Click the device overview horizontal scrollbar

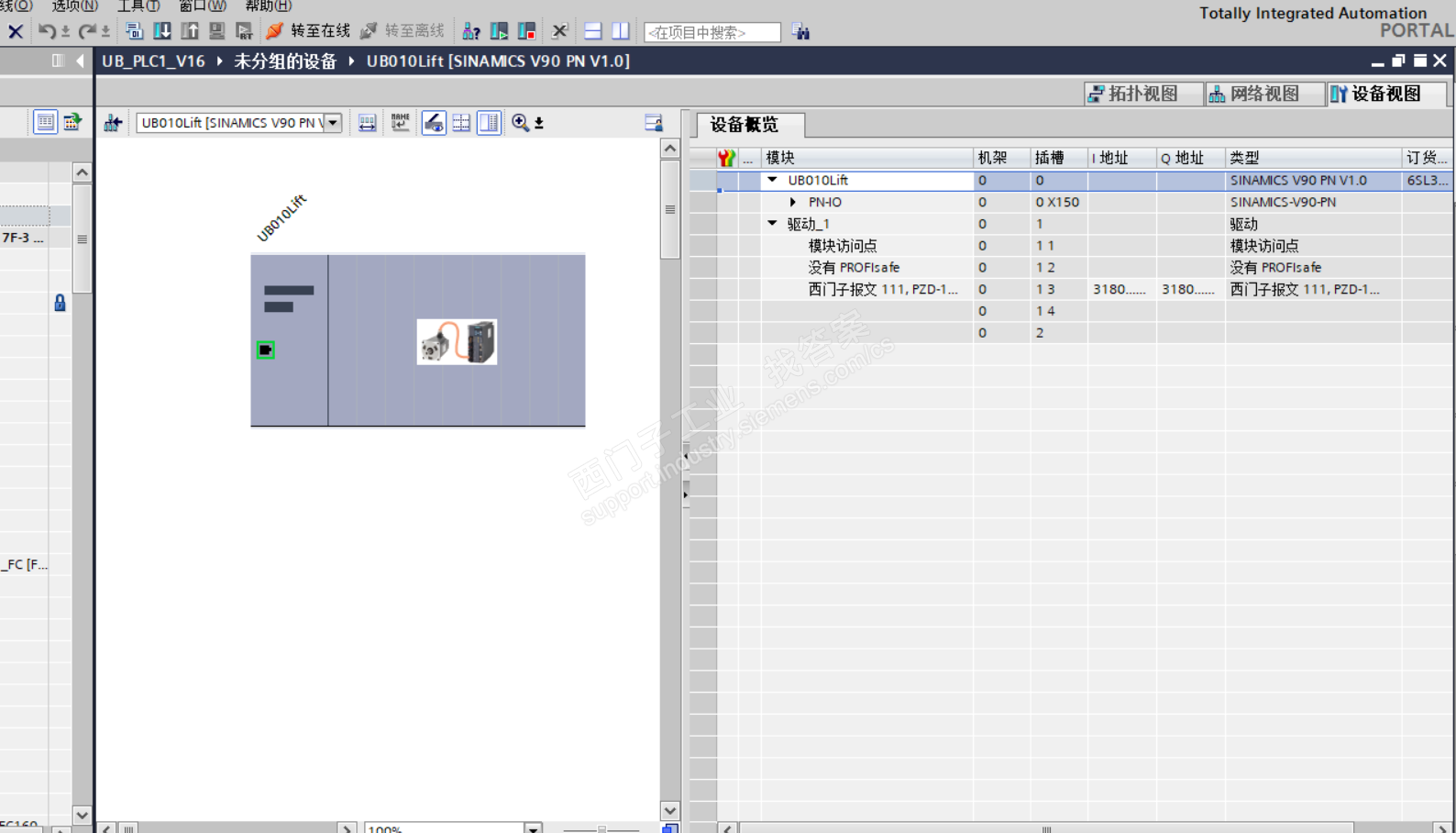pos(1046,828)
